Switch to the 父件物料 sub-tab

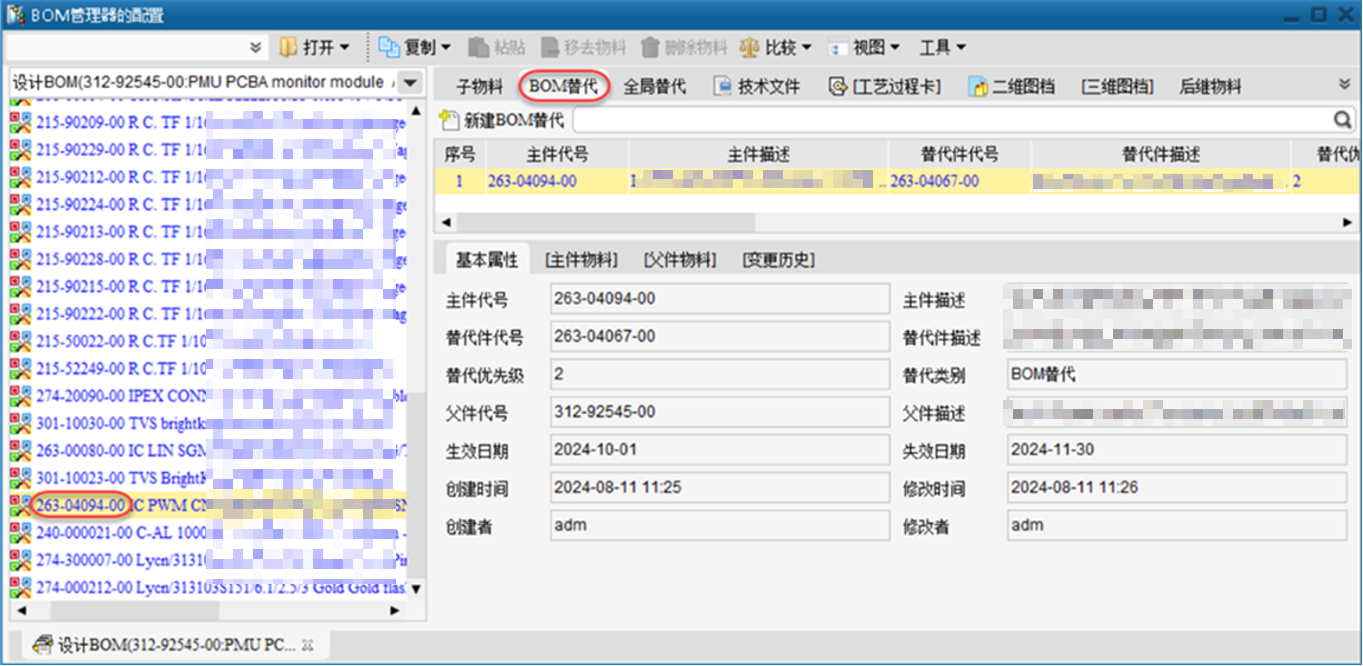coord(680,260)
